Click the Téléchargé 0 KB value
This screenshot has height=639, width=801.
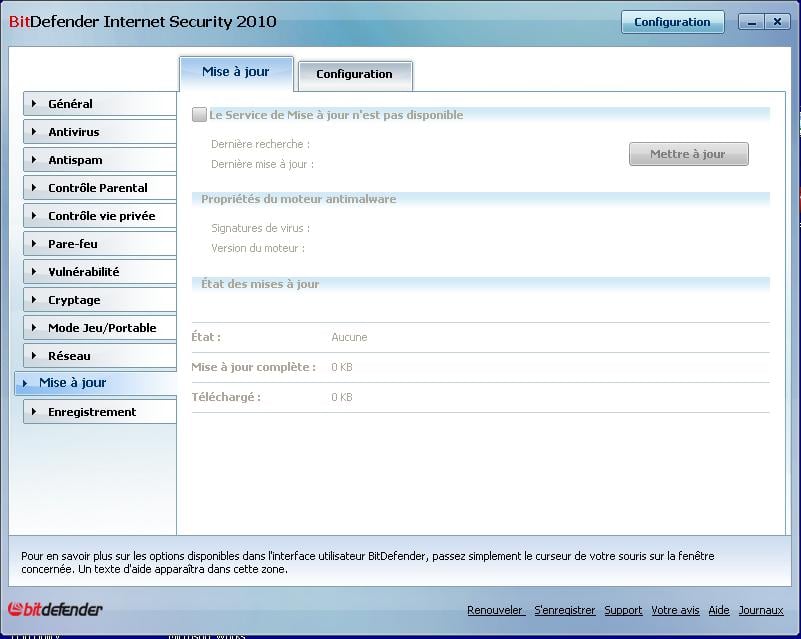click(342, 397)
